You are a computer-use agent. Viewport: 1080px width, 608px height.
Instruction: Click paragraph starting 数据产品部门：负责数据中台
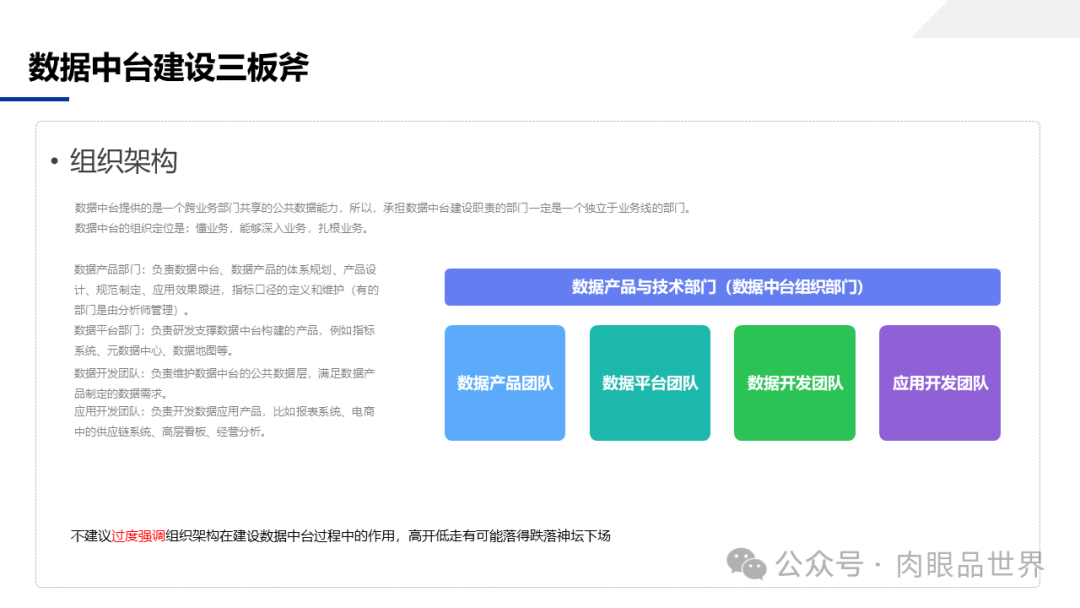(227, 289)
